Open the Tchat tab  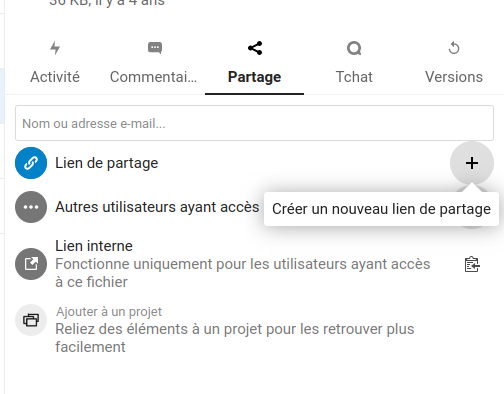click(354, 63)
